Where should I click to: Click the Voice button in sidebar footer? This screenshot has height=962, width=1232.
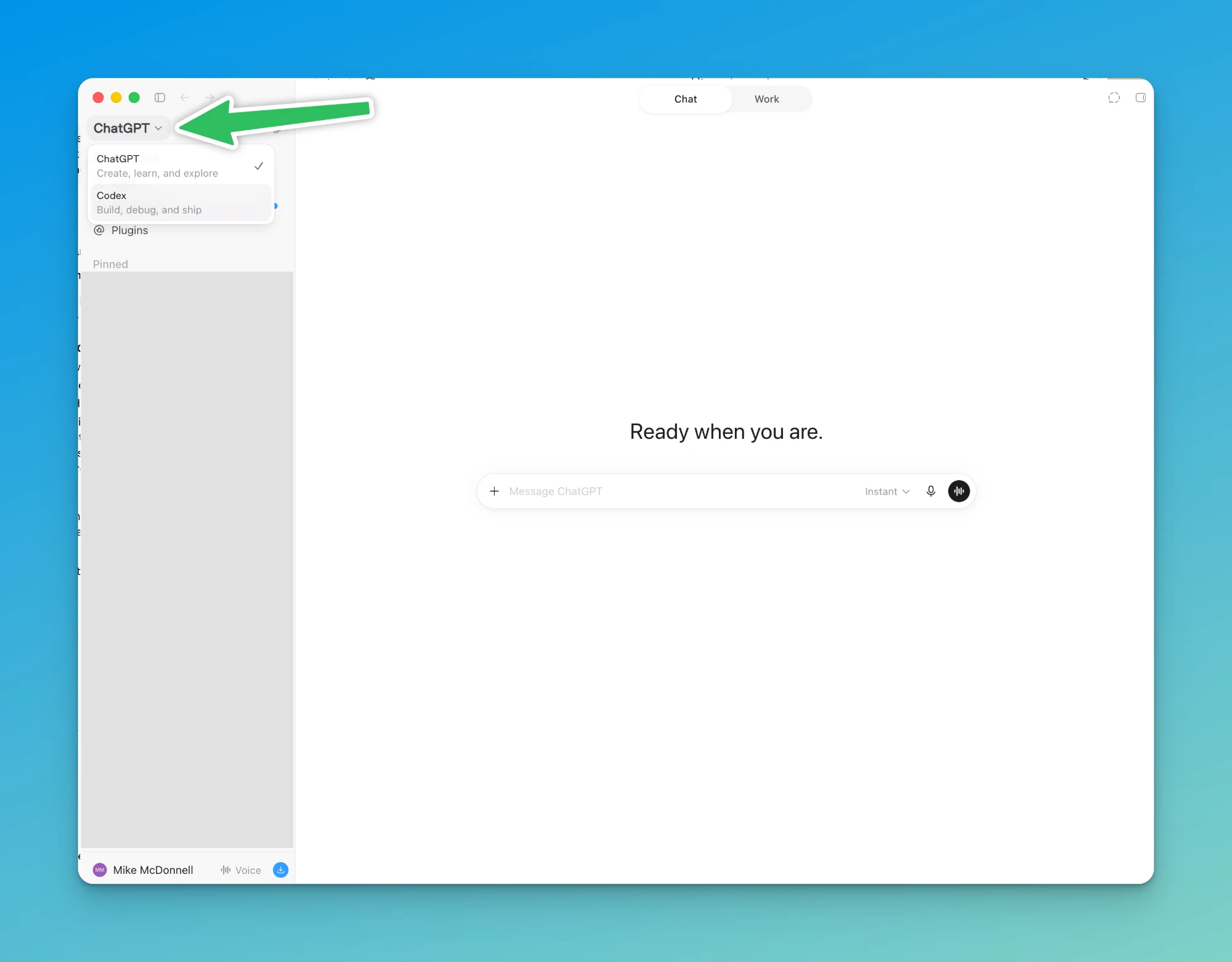click(x=241, y=870)
